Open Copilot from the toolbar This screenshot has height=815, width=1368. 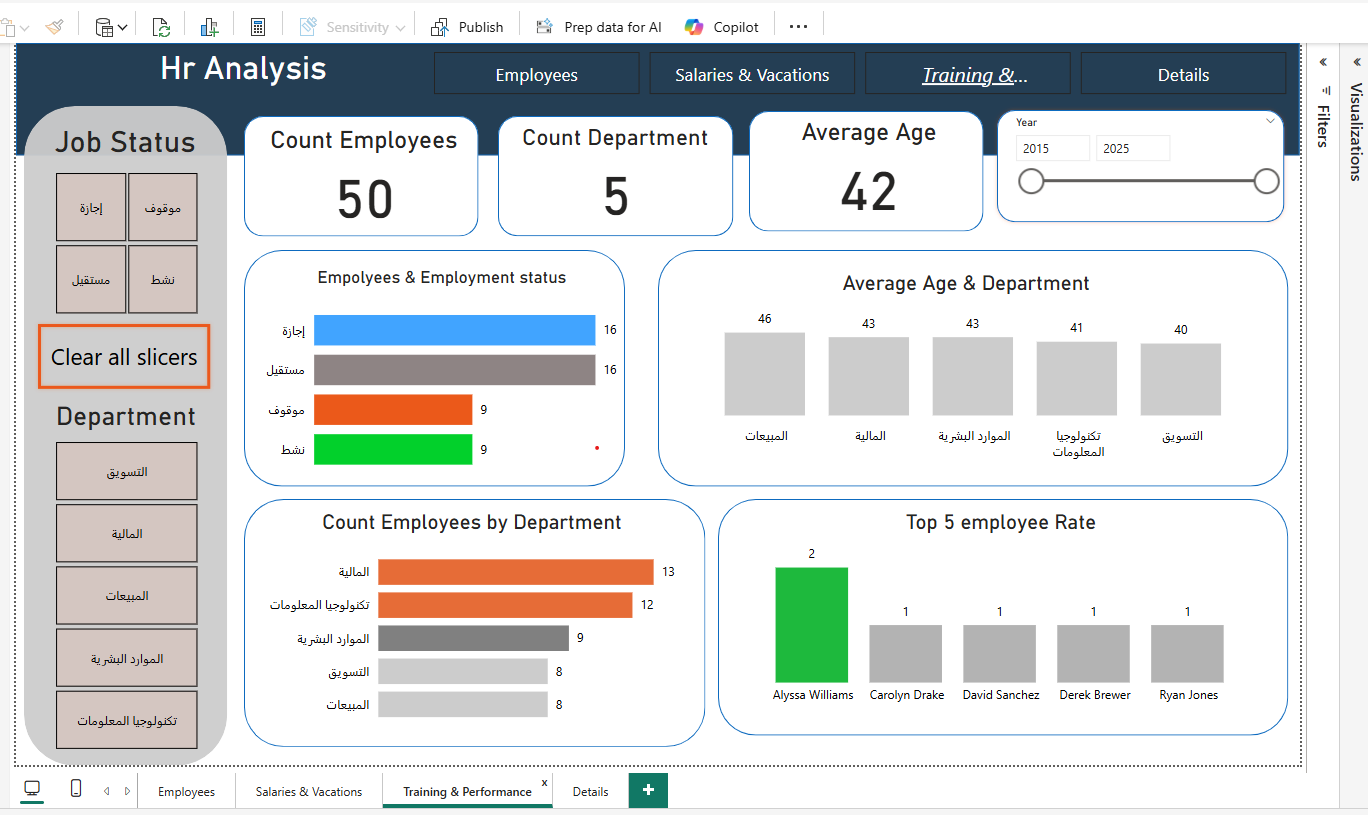pyautogui.click(x=722, y=27)
